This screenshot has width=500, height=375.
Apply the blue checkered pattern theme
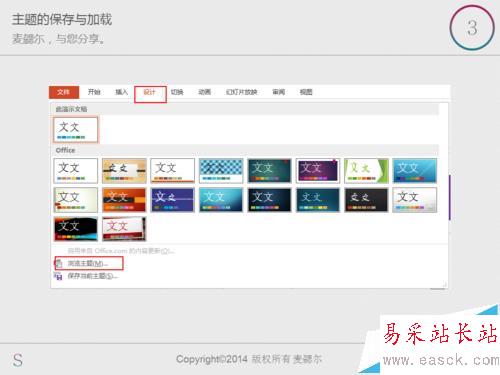[221, 171]
